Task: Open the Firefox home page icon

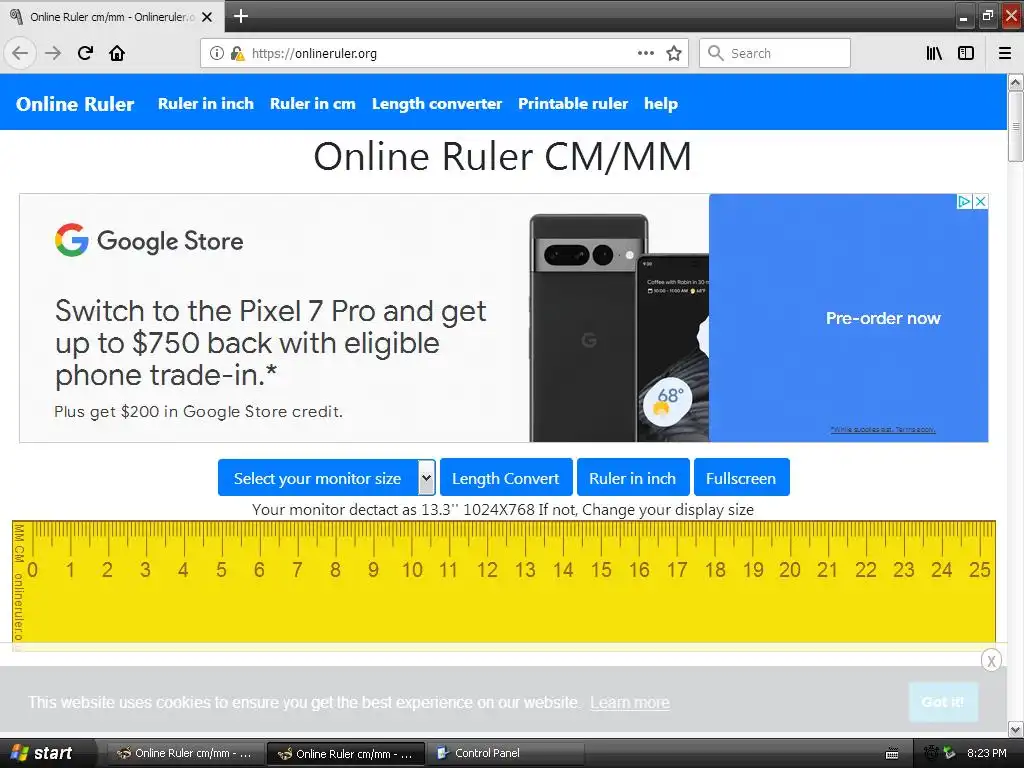Action: [117, 53]
